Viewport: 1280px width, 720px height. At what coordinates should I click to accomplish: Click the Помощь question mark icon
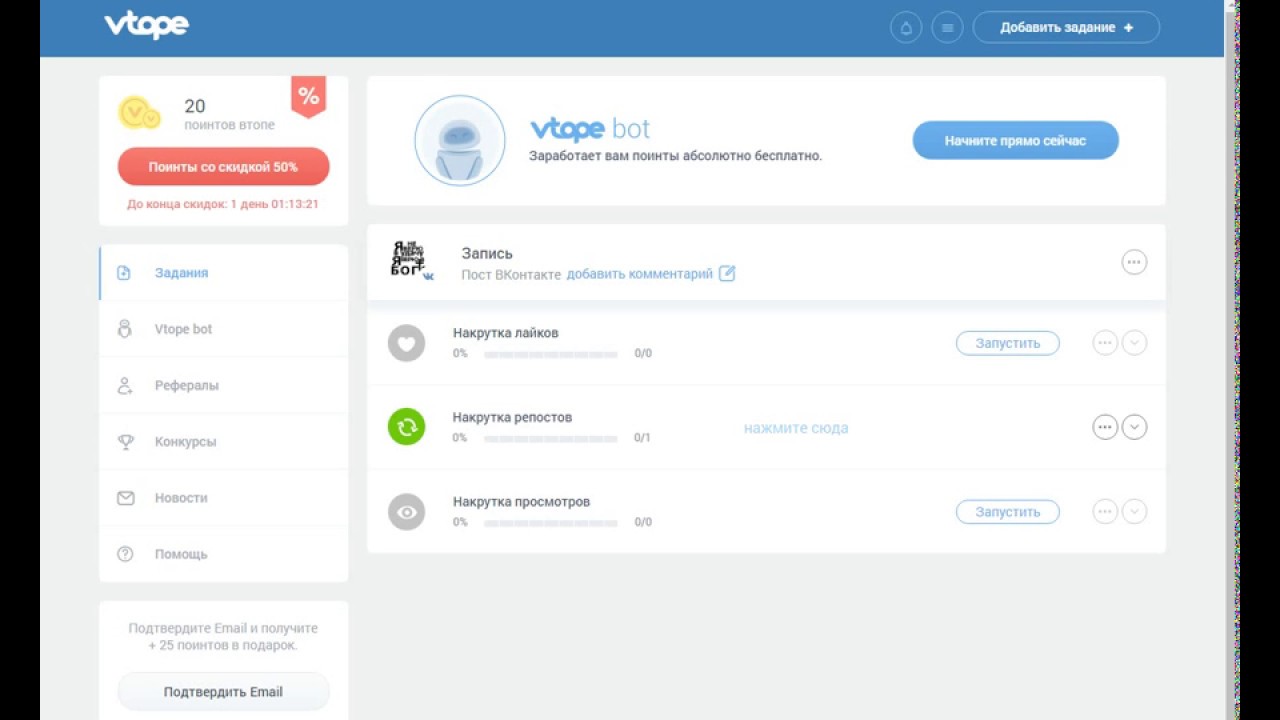125,554
